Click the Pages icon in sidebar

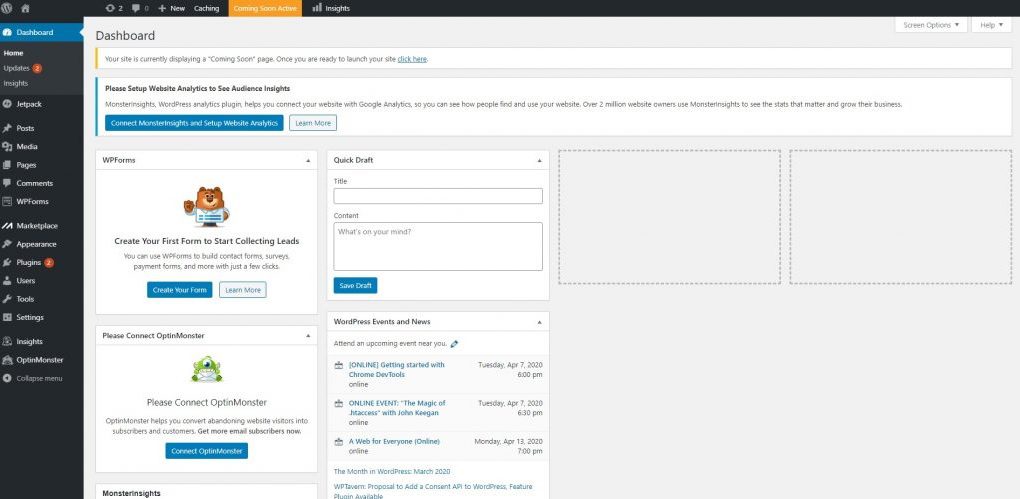7,165
